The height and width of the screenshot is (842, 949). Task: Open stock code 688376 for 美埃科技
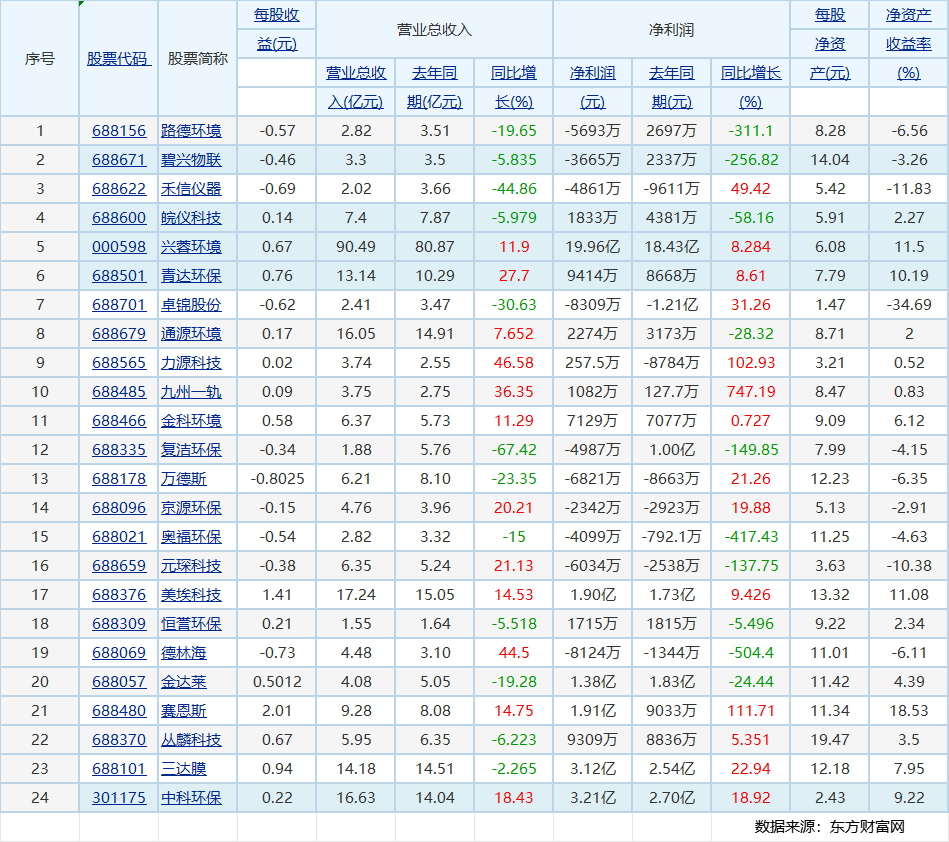118,594
